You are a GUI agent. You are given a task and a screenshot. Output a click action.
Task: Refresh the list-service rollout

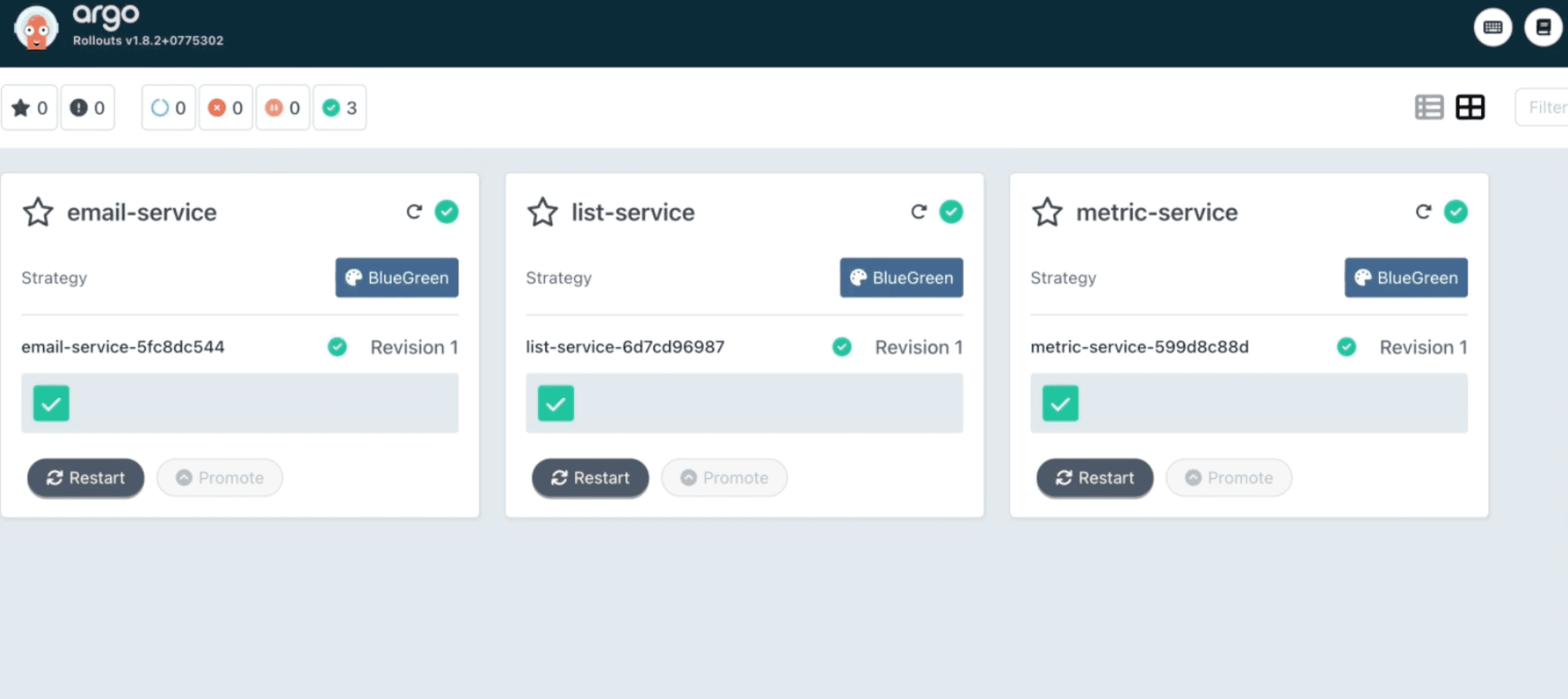coord(919,212)
